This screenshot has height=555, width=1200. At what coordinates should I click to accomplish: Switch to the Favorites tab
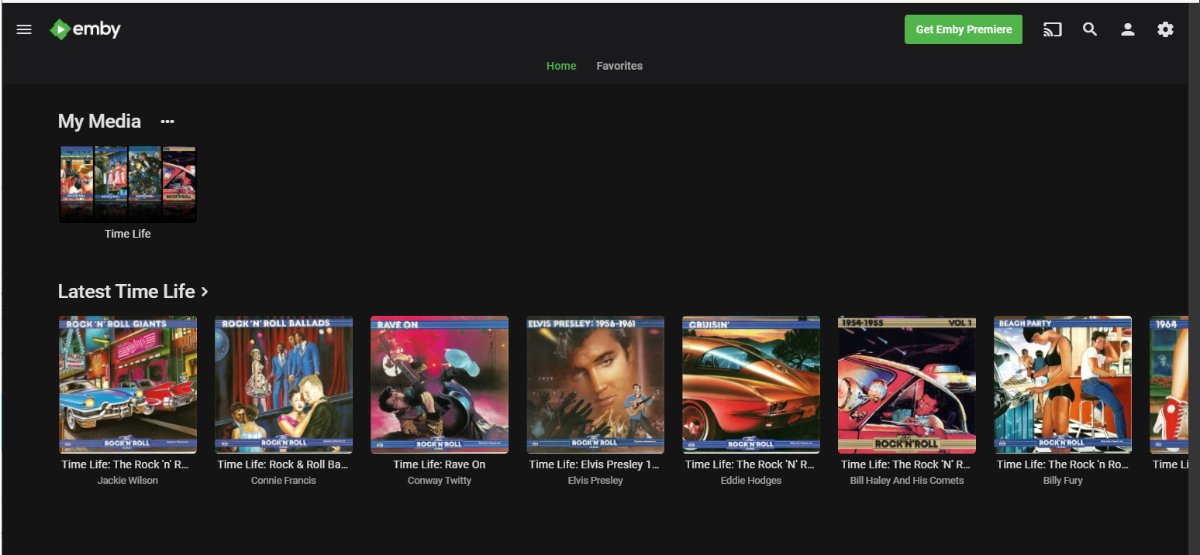pyautogui.click(x=620, y=66)
